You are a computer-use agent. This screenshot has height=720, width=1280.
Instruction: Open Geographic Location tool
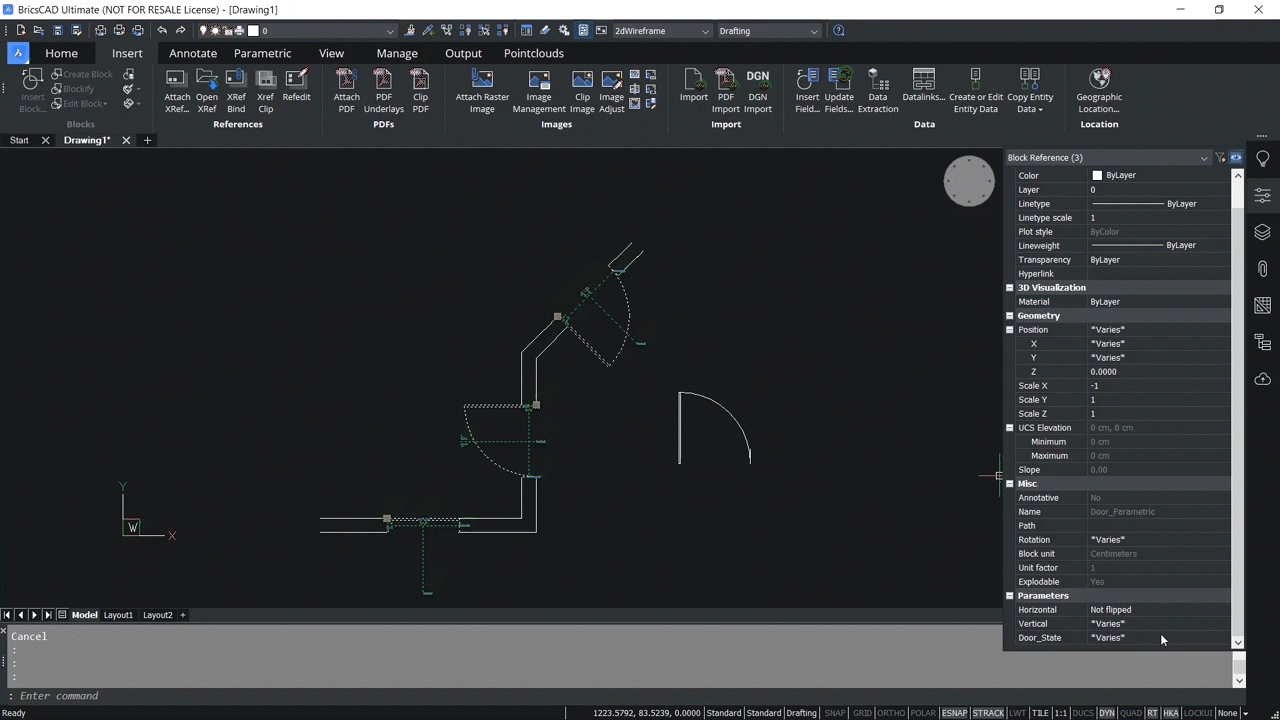click(x=1099, y=91)
